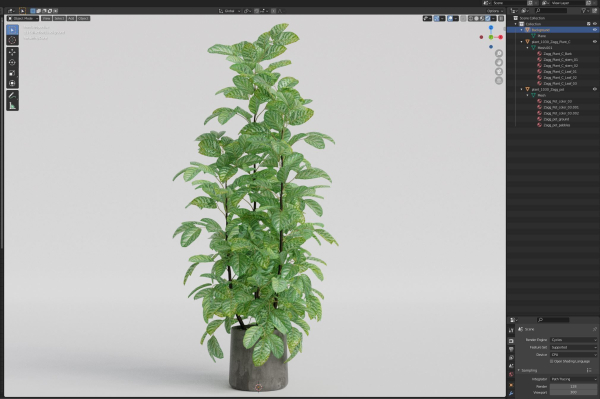Toggle X-ray mode in viewport header
Screen dimensions: 600x399
[x=463, y=18]
